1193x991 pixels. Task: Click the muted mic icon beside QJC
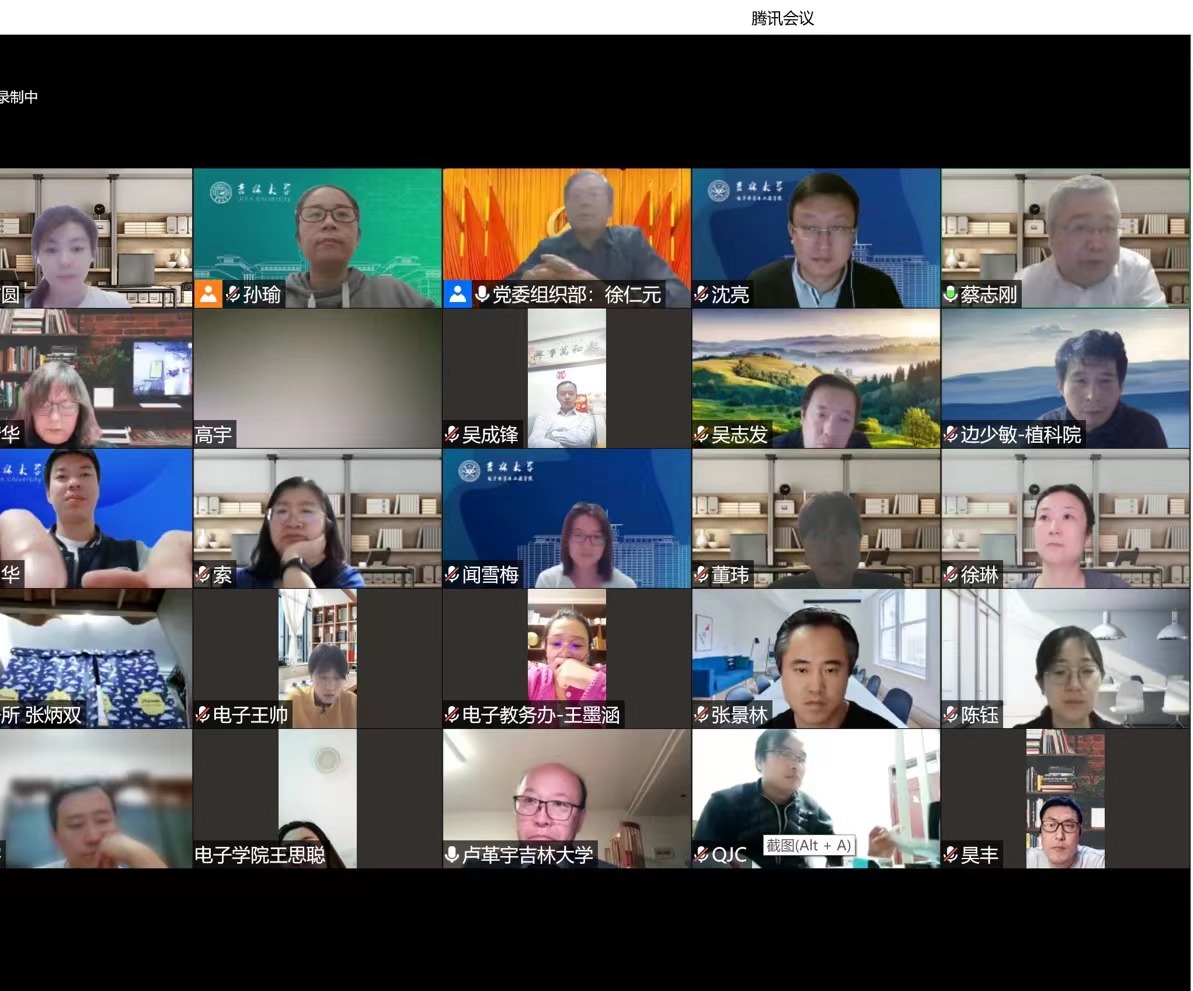click(701, 855)
